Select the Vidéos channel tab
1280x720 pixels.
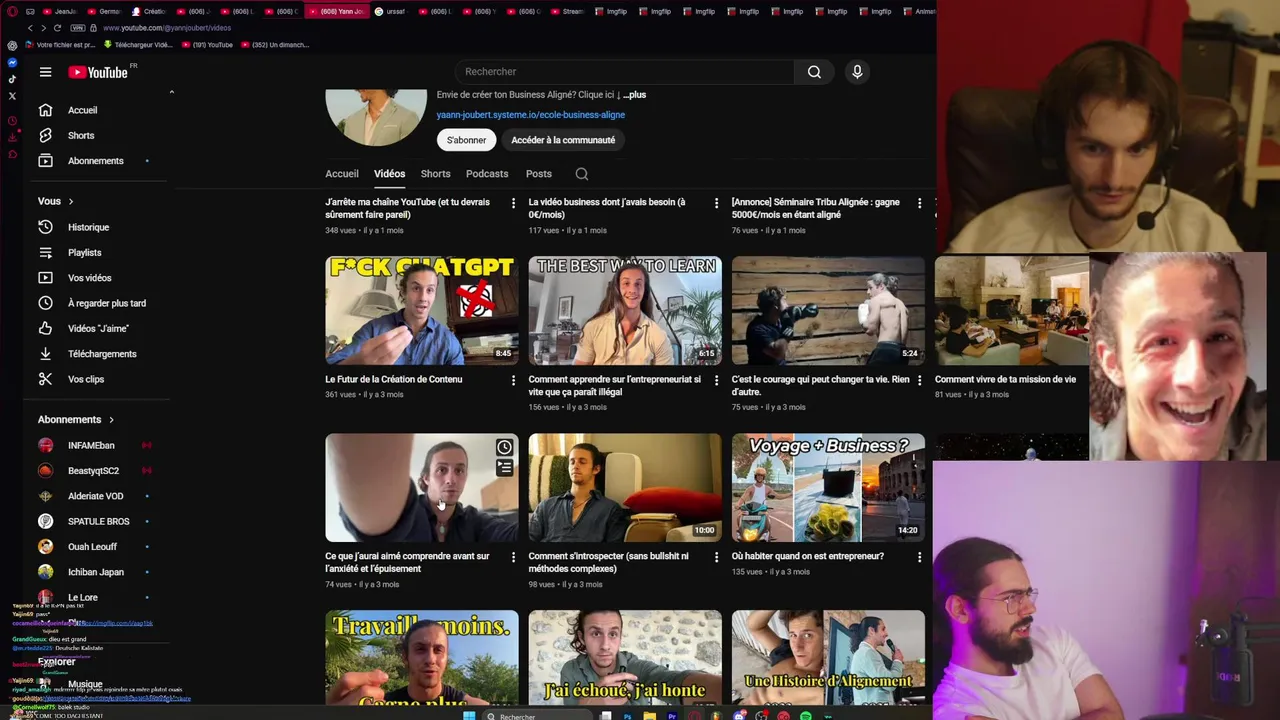click(389, 173)
